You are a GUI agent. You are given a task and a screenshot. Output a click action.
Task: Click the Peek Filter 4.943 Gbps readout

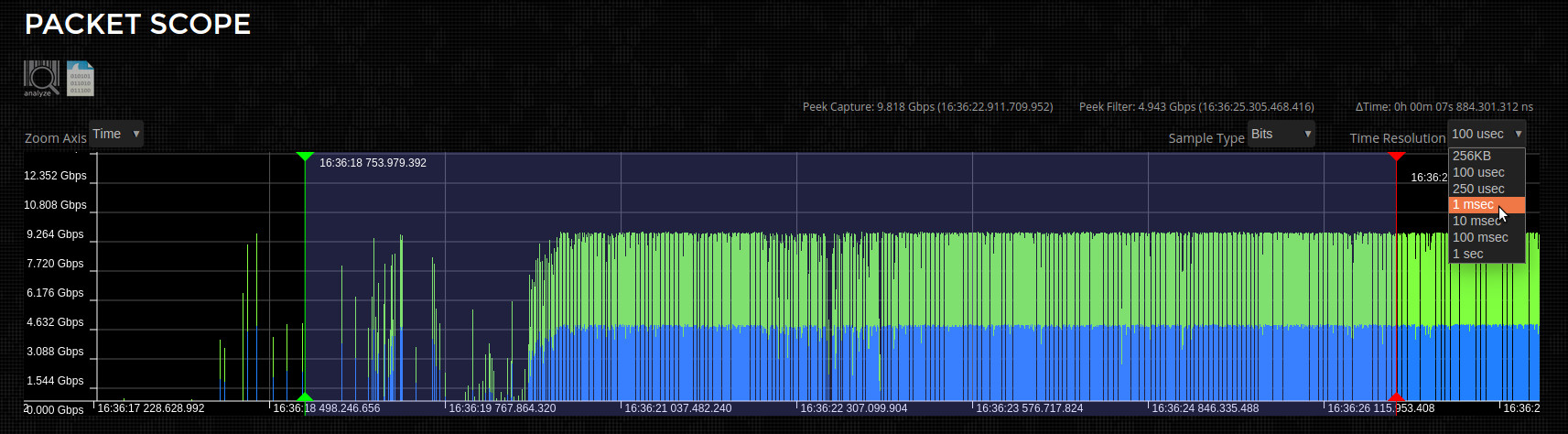1196,107
